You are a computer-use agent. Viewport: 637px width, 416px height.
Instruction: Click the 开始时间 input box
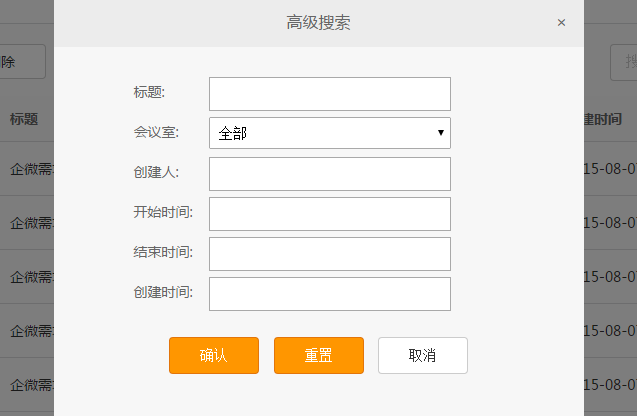pyautogui.click(x=330, y=214)
